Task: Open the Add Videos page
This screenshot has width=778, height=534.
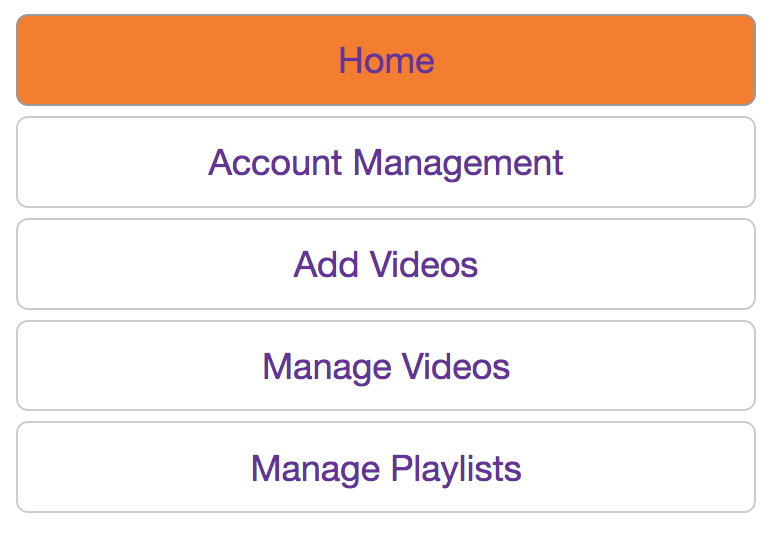Action: click(386, 265)
